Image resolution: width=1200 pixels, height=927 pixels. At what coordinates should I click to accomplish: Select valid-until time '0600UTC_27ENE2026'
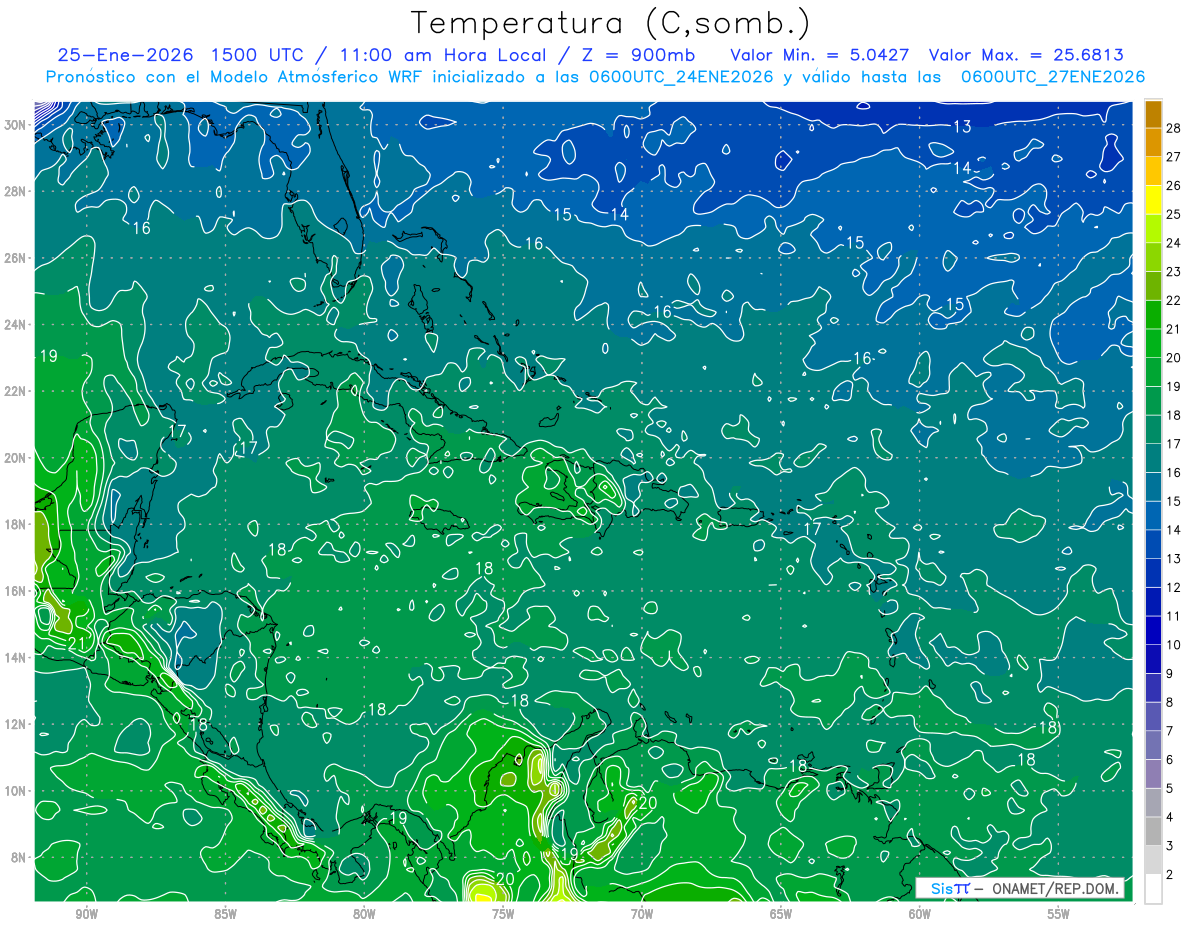[x=1052, y=77]
